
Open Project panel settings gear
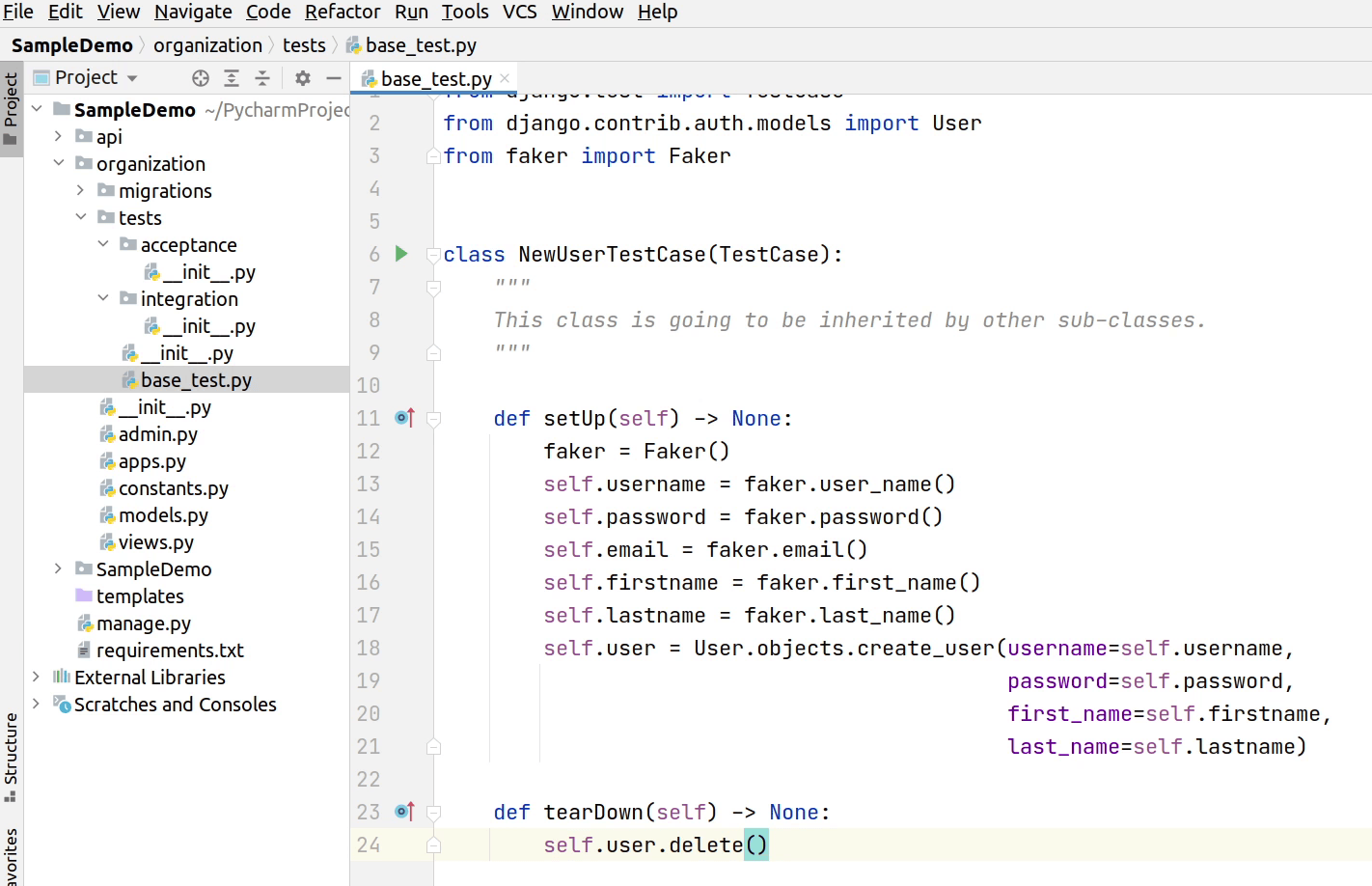[303, 78]
